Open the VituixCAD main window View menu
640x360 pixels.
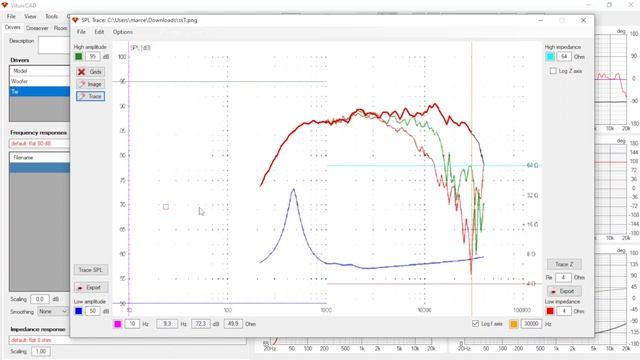click(30, 16)
